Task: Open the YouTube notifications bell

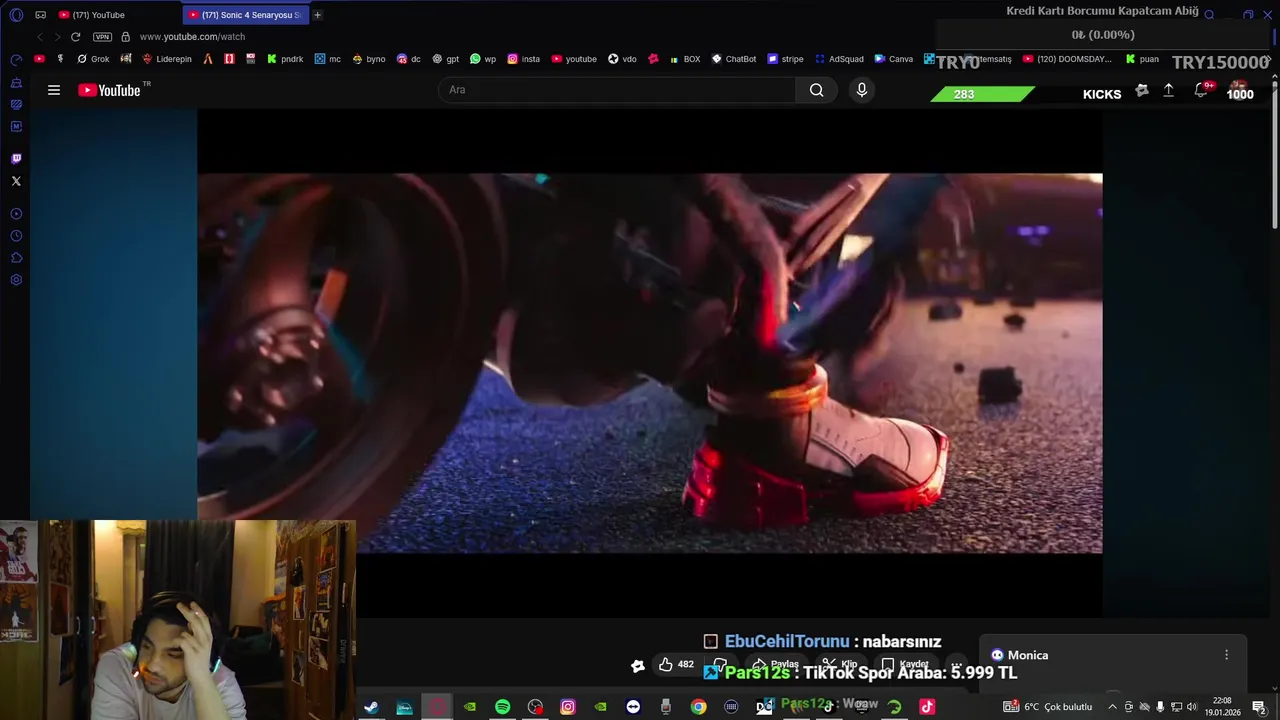Action: pyautogui.click(x=1201, y=91)
